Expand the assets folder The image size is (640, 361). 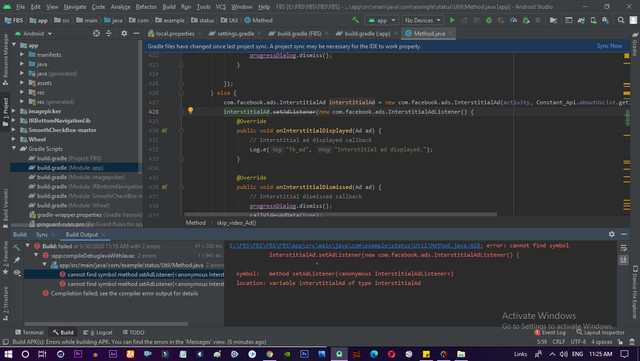point(22,82)
